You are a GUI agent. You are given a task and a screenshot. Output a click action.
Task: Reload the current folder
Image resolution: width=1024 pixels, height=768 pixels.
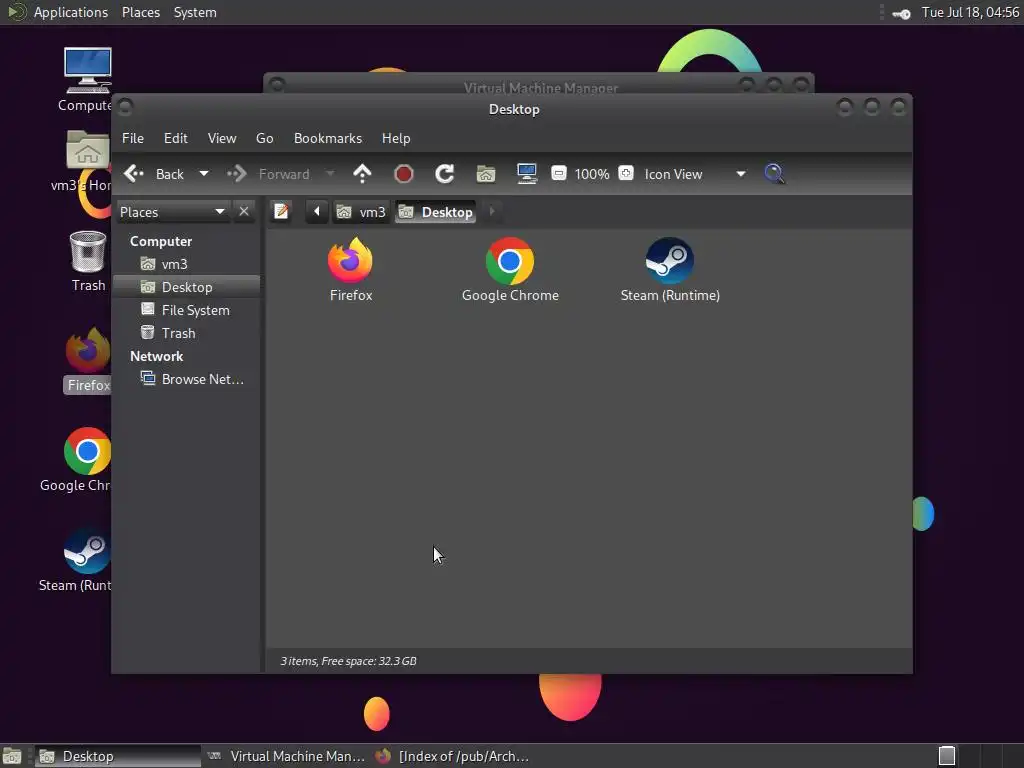[x=445, y=174]
